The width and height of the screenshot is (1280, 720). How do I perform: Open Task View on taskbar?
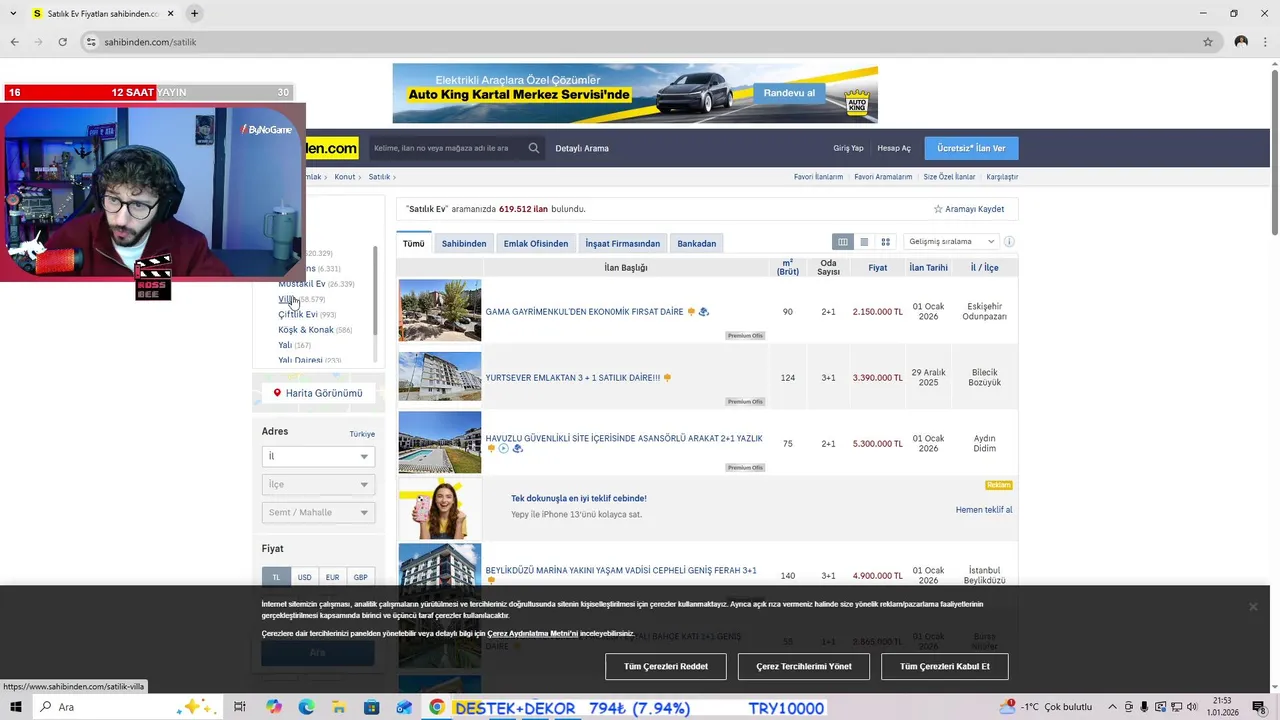point(240,707)
